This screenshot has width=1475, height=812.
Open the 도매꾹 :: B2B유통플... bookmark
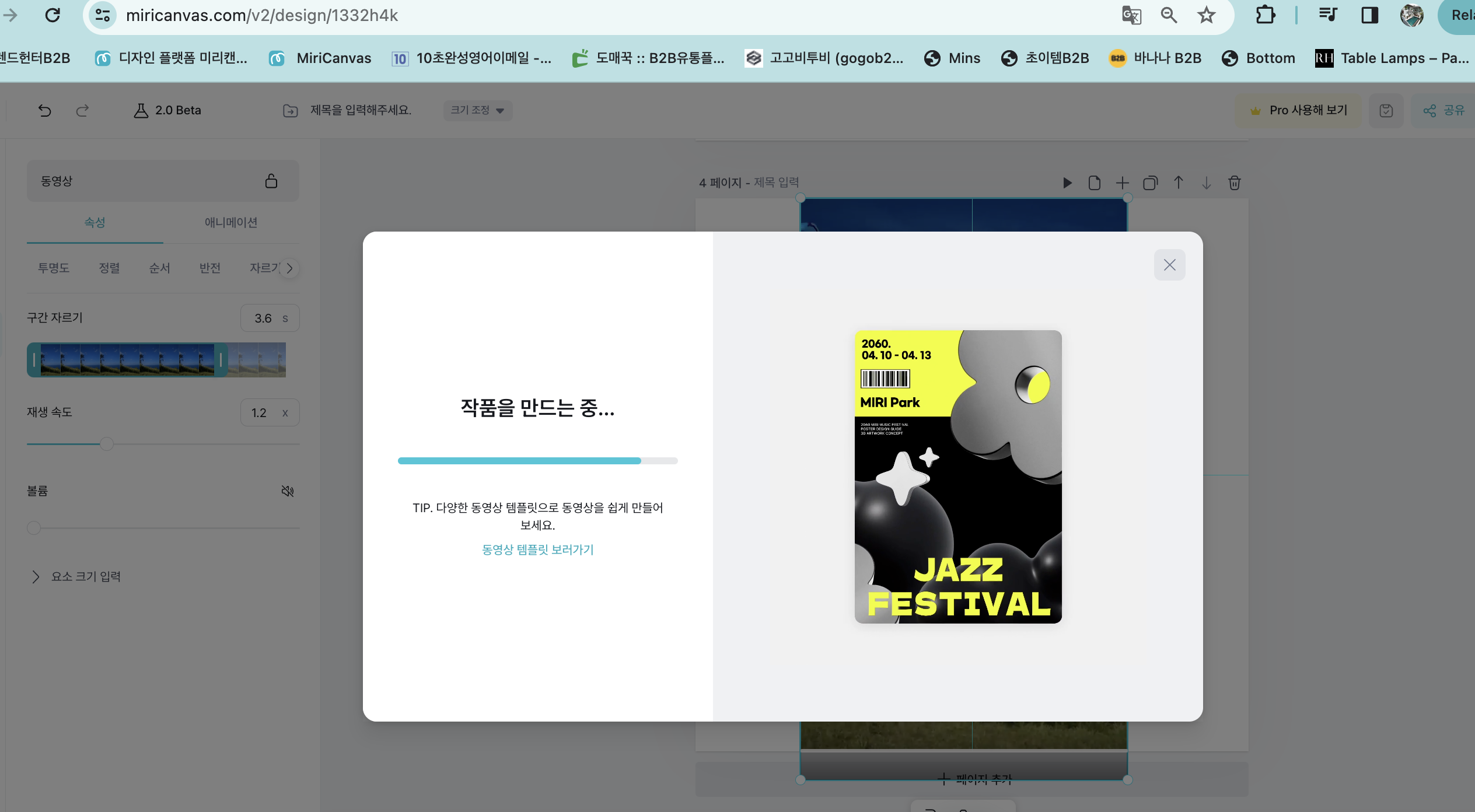click(x=648, y=58)
